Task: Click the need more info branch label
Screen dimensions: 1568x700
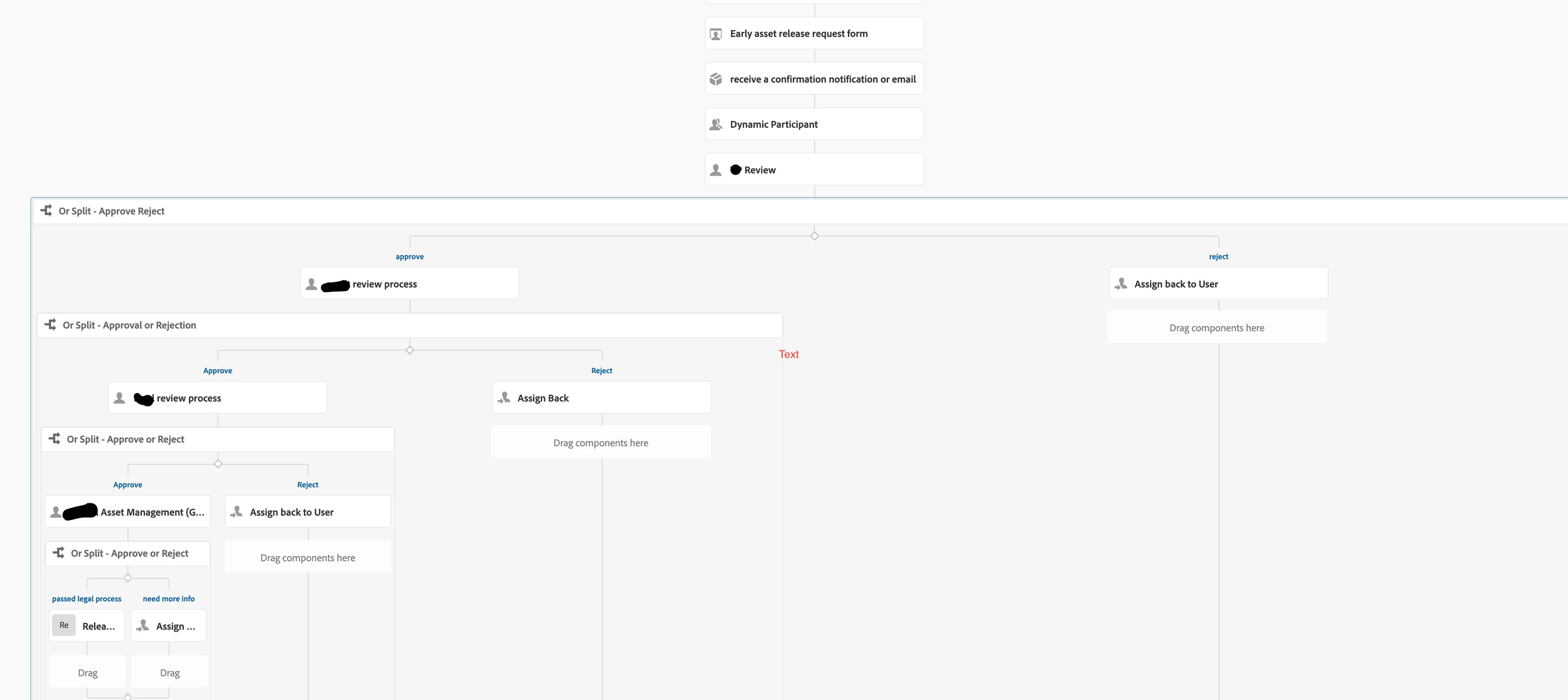Action: [168, 599]
